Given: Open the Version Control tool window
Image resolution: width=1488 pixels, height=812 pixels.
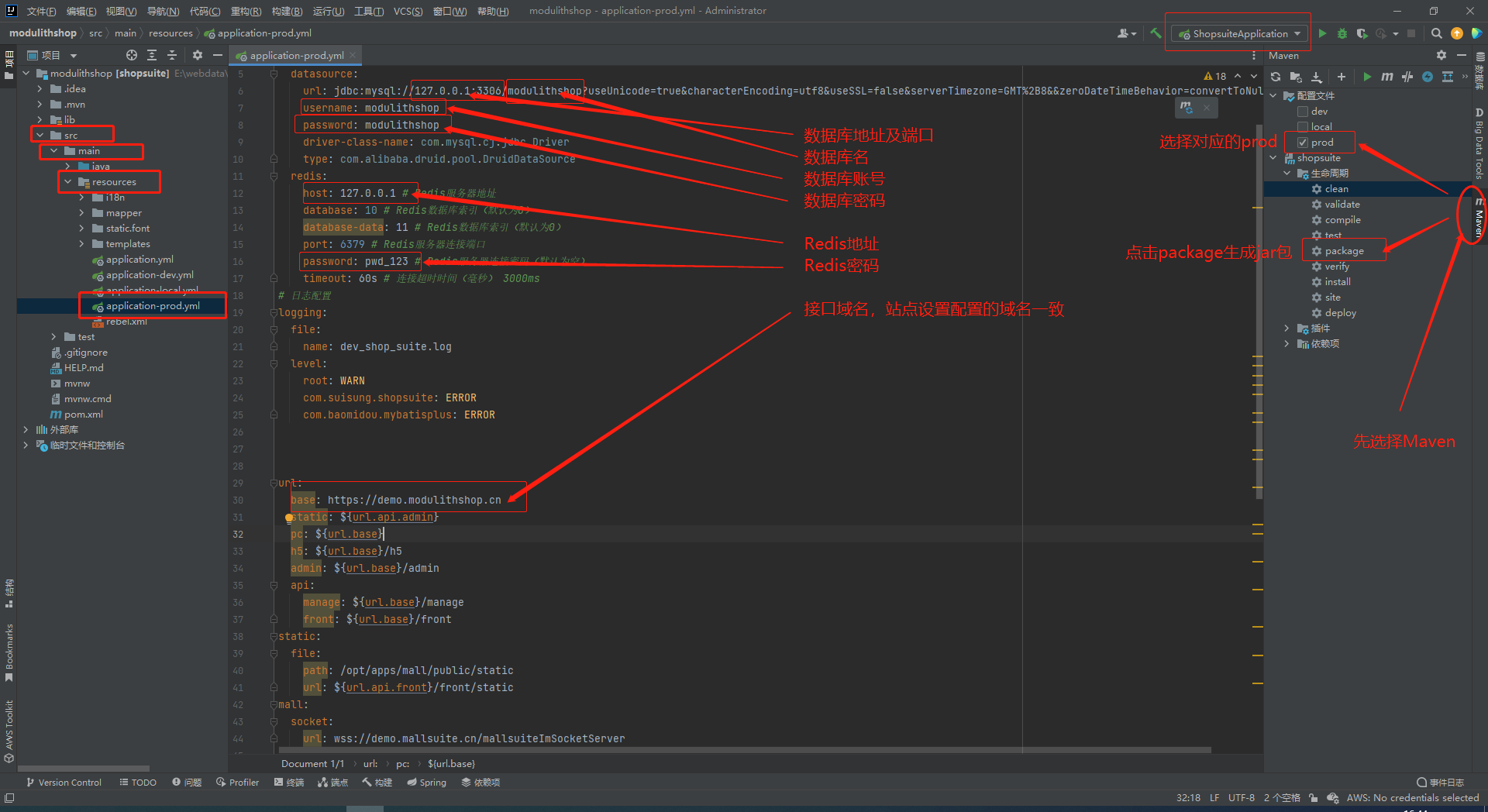Looking at the screenshot, I should (x=64, y=783).
